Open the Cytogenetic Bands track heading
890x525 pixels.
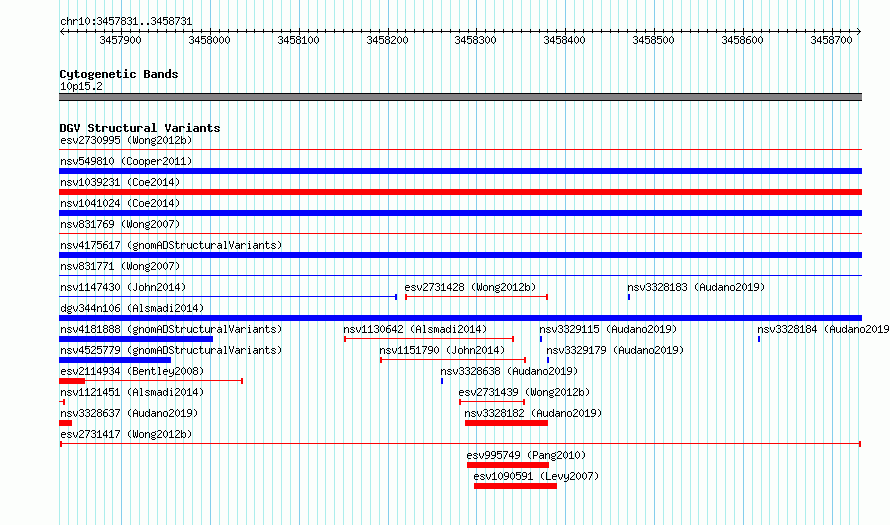click(119, 74)
